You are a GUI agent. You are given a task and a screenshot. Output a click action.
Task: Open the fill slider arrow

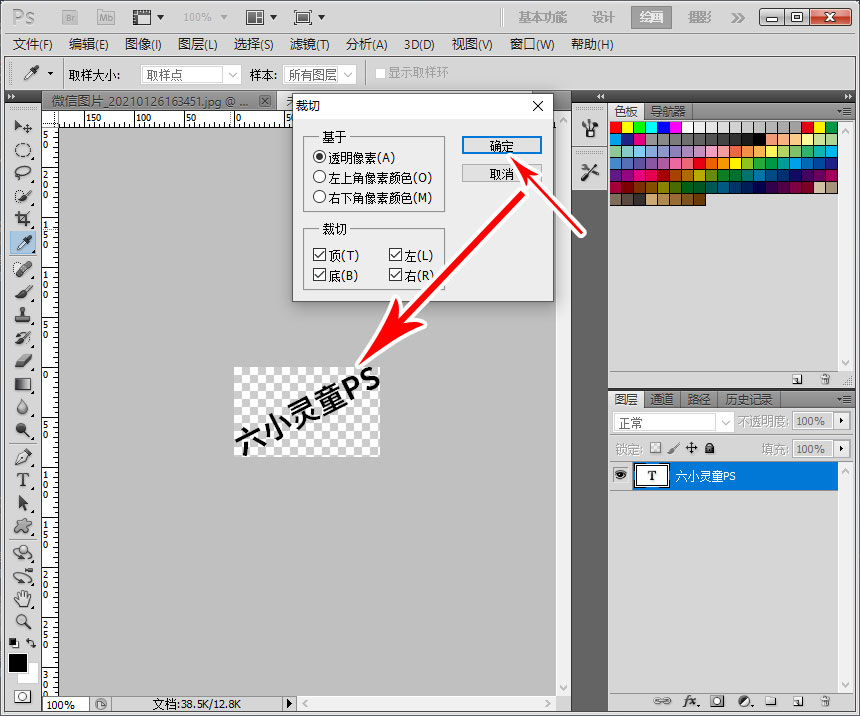click(841, 448)
